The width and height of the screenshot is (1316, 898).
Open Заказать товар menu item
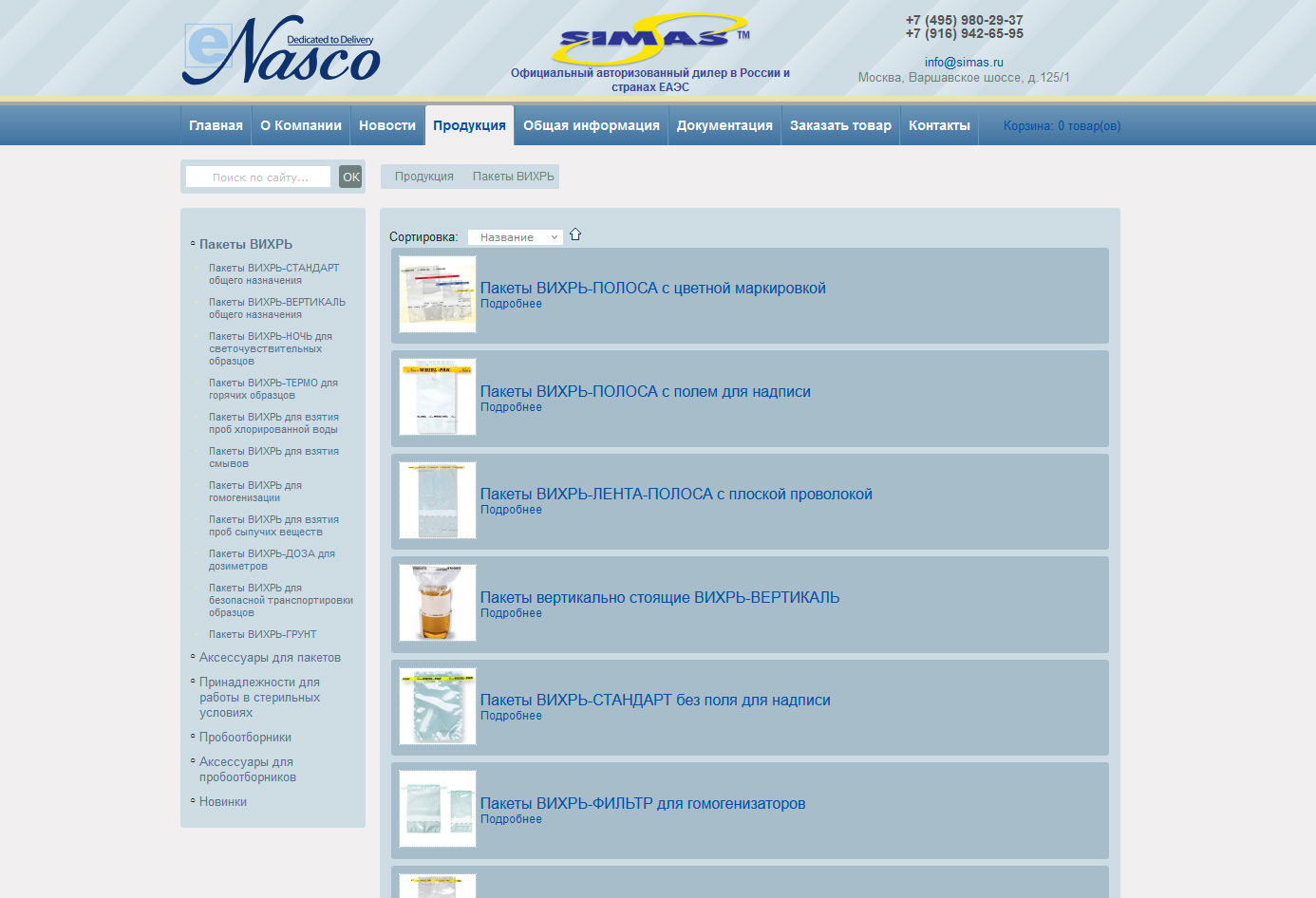tap(840, 125)
